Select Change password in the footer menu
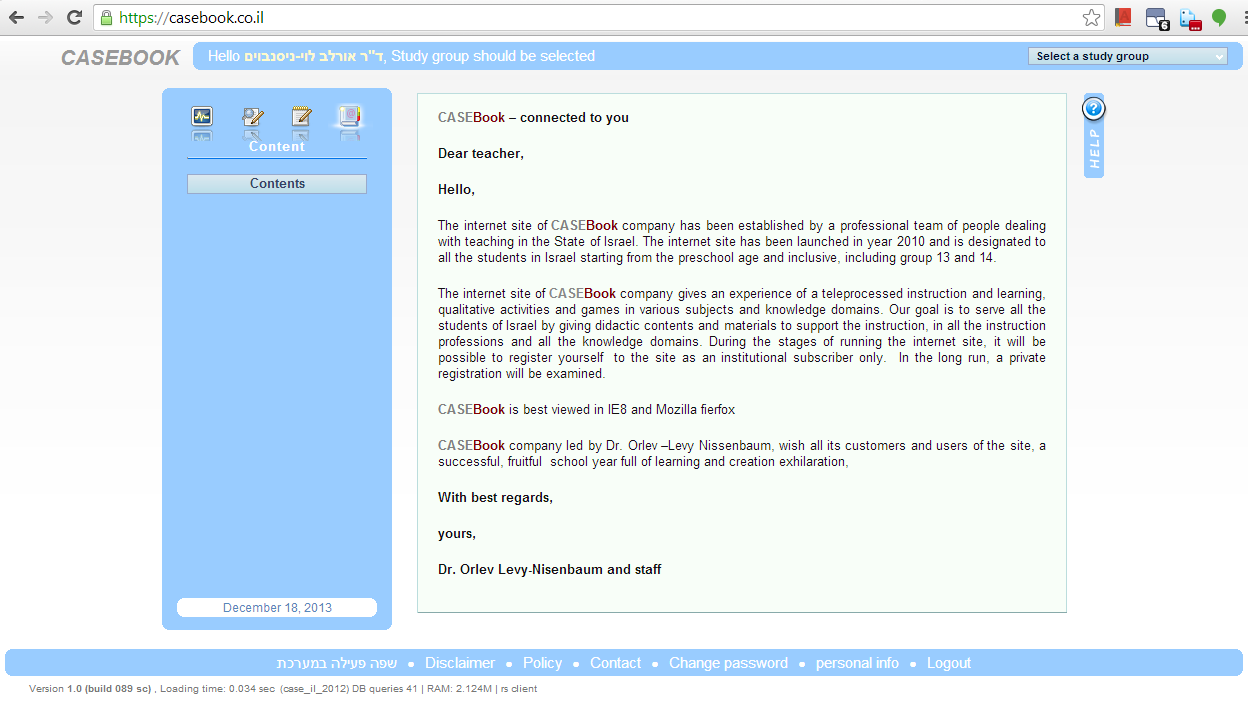The image size is (1248, 726). coord(728,663)
